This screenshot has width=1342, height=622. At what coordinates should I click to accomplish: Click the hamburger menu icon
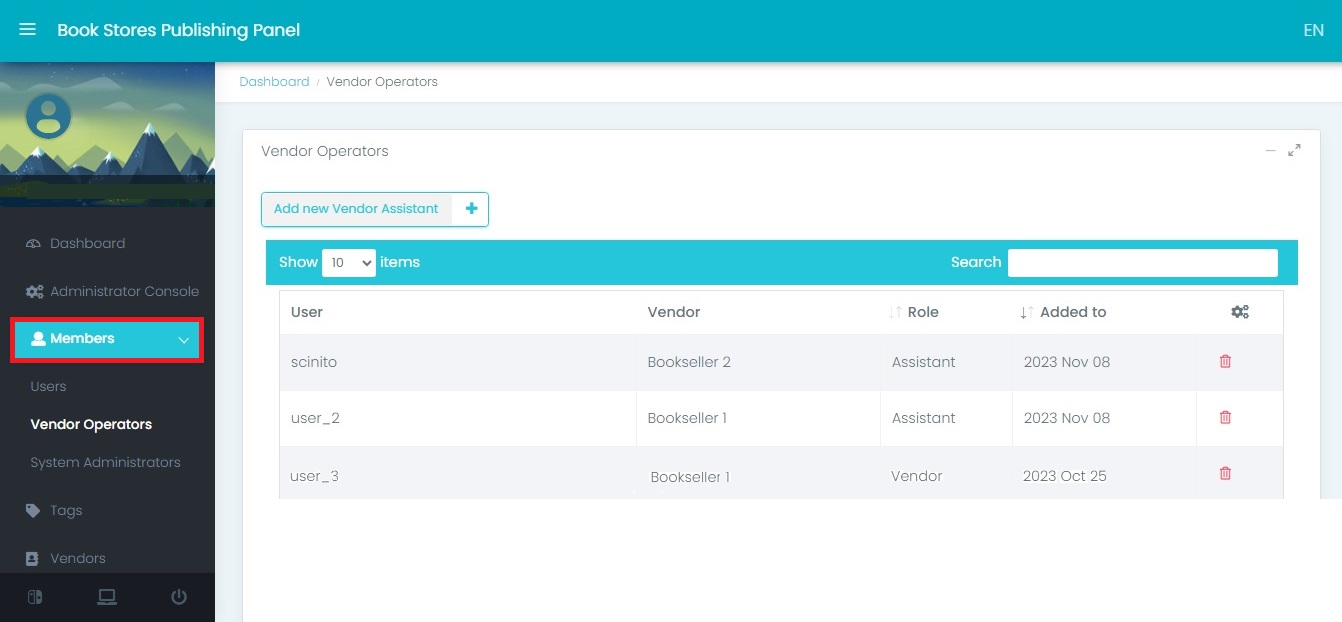point(28,30)
